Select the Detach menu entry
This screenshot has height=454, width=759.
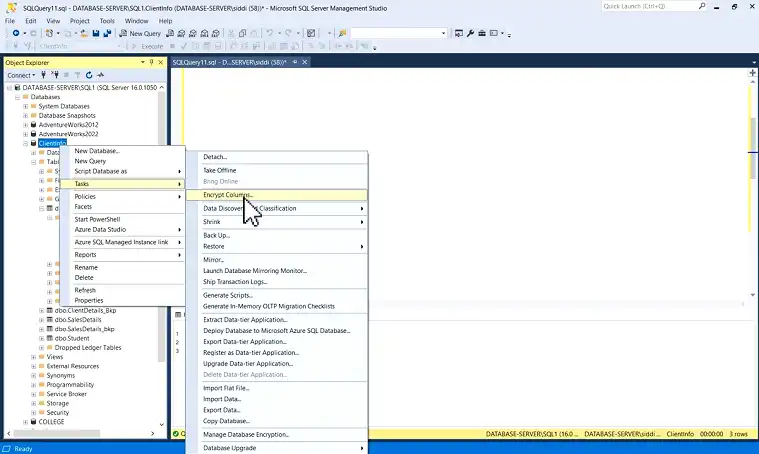pyautogui.click(x=276, y=157)
